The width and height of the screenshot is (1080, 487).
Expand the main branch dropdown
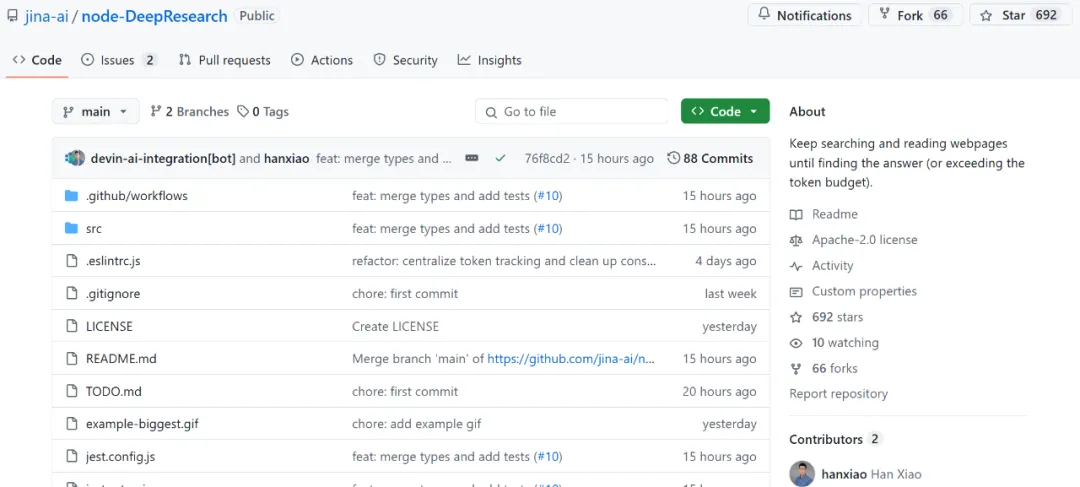(96, 112)
